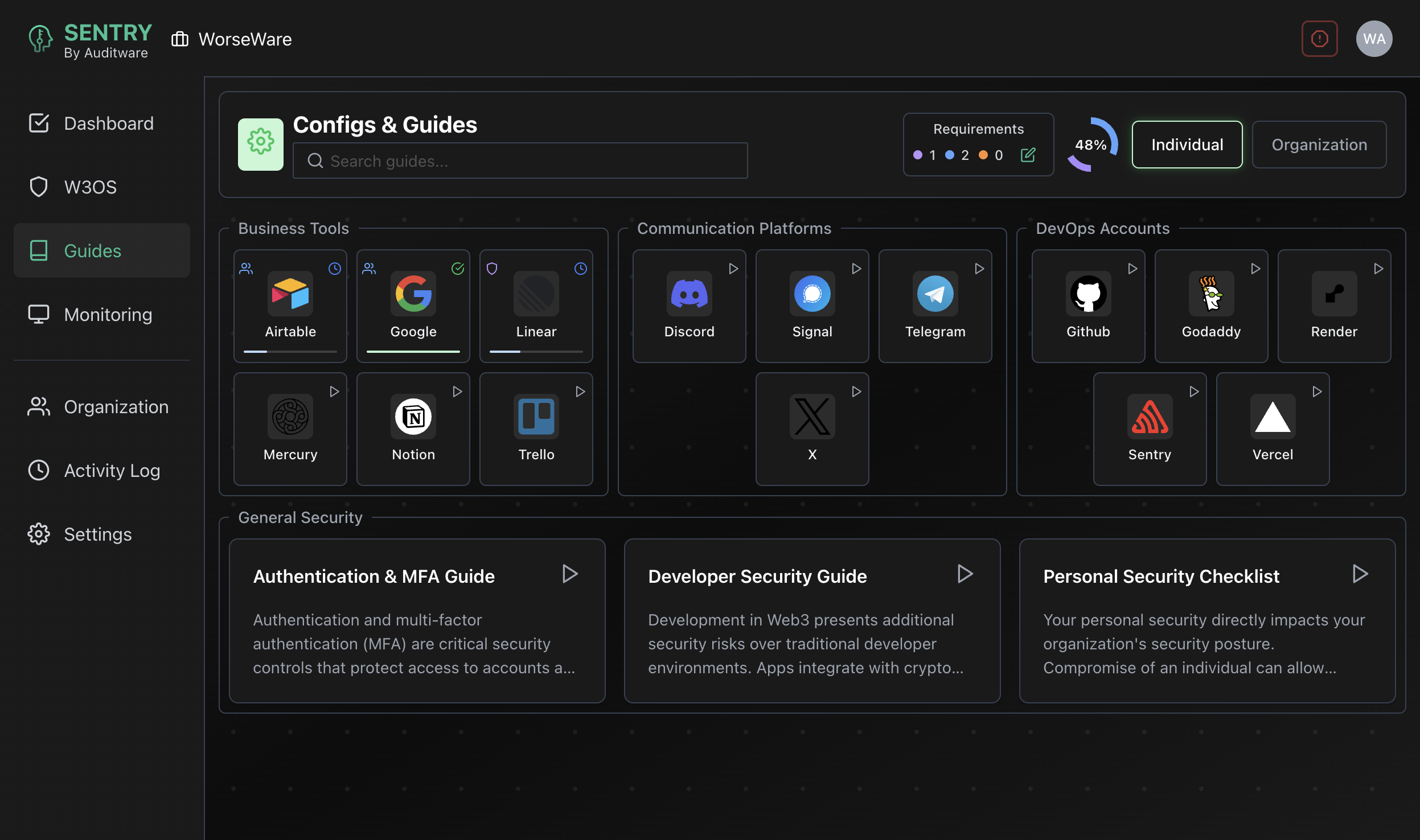1420x840 pixels.
Task: Expand the Personal Security Checklist
Action: pos(1360,574)
